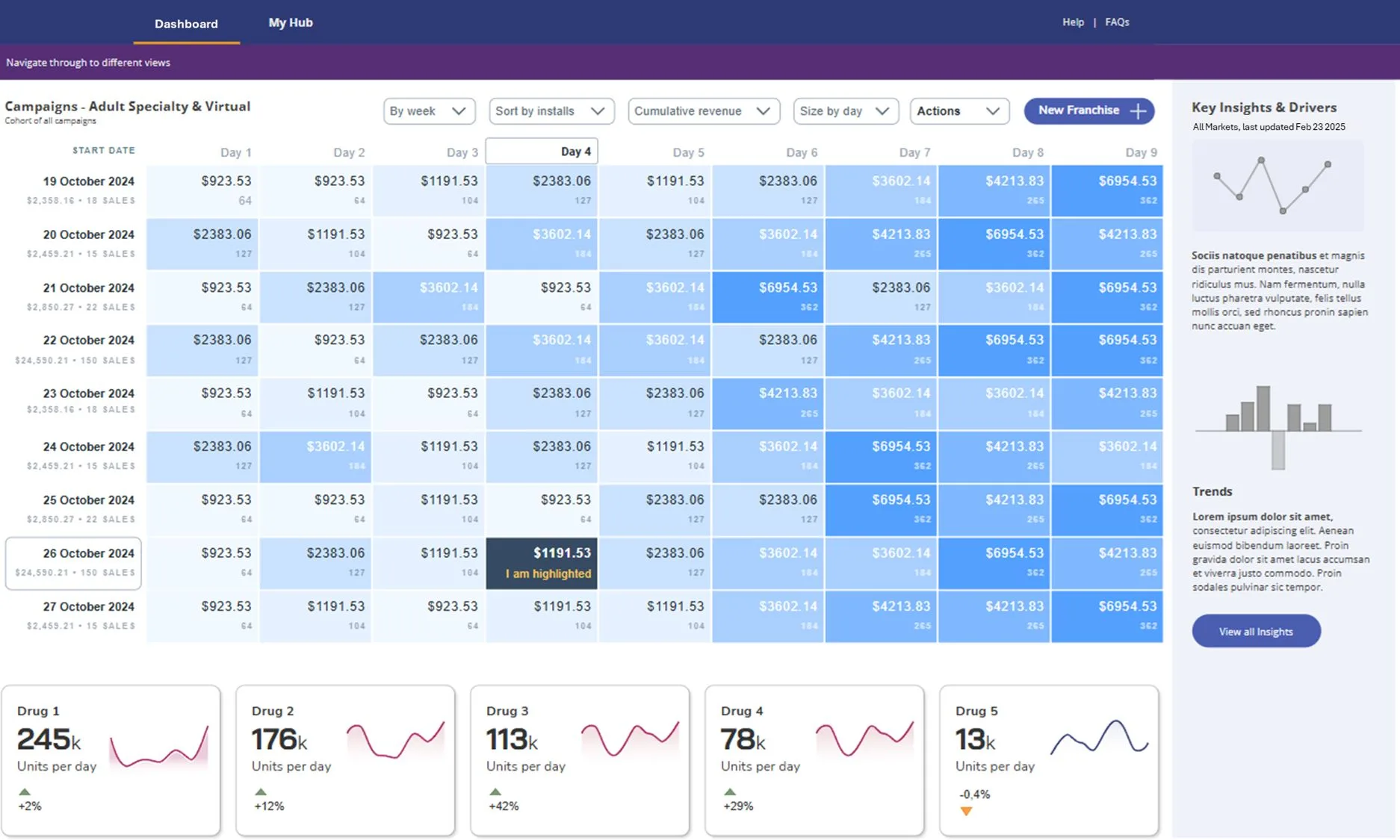Screen dimensions: 1400x840
Task: Click the 24 October Day 7 cell $6954.53
Action: 881,456
